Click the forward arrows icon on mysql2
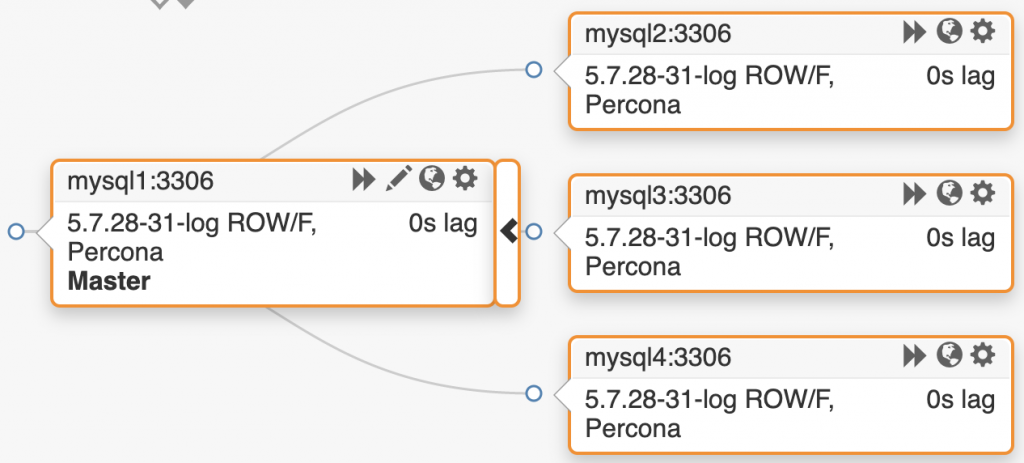This screenshot has width=1024, height=463. [914, 33]
